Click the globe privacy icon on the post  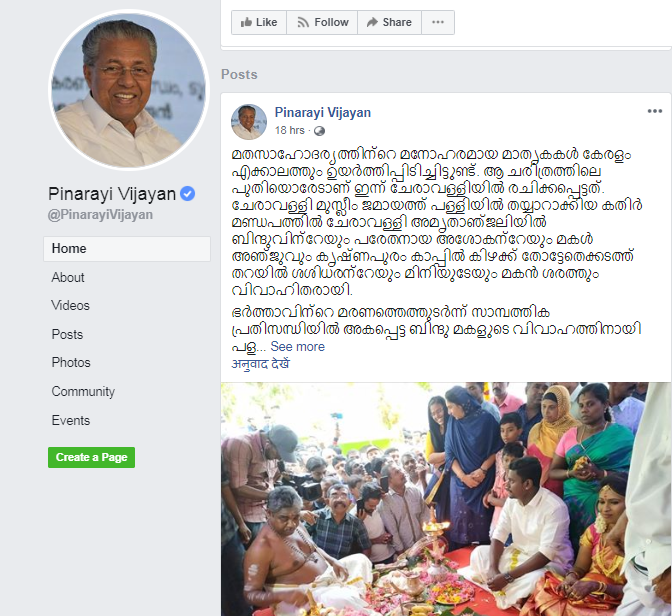pyautogui.click(x=319, y=131)
